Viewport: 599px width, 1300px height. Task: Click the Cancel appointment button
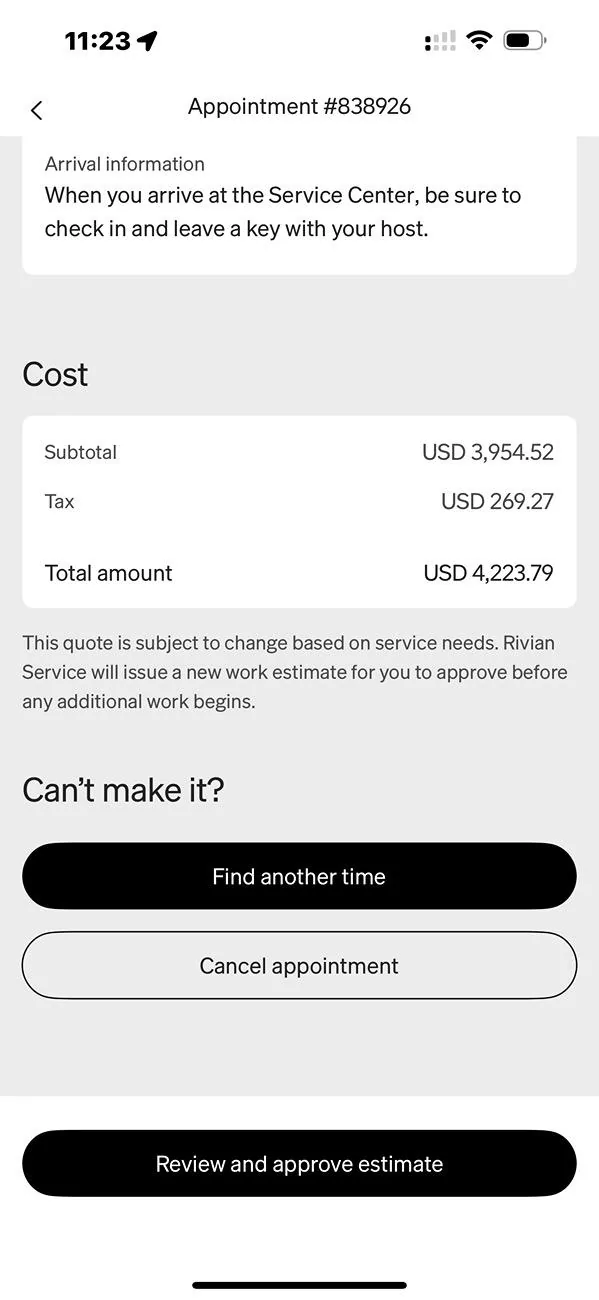point(299,965)
